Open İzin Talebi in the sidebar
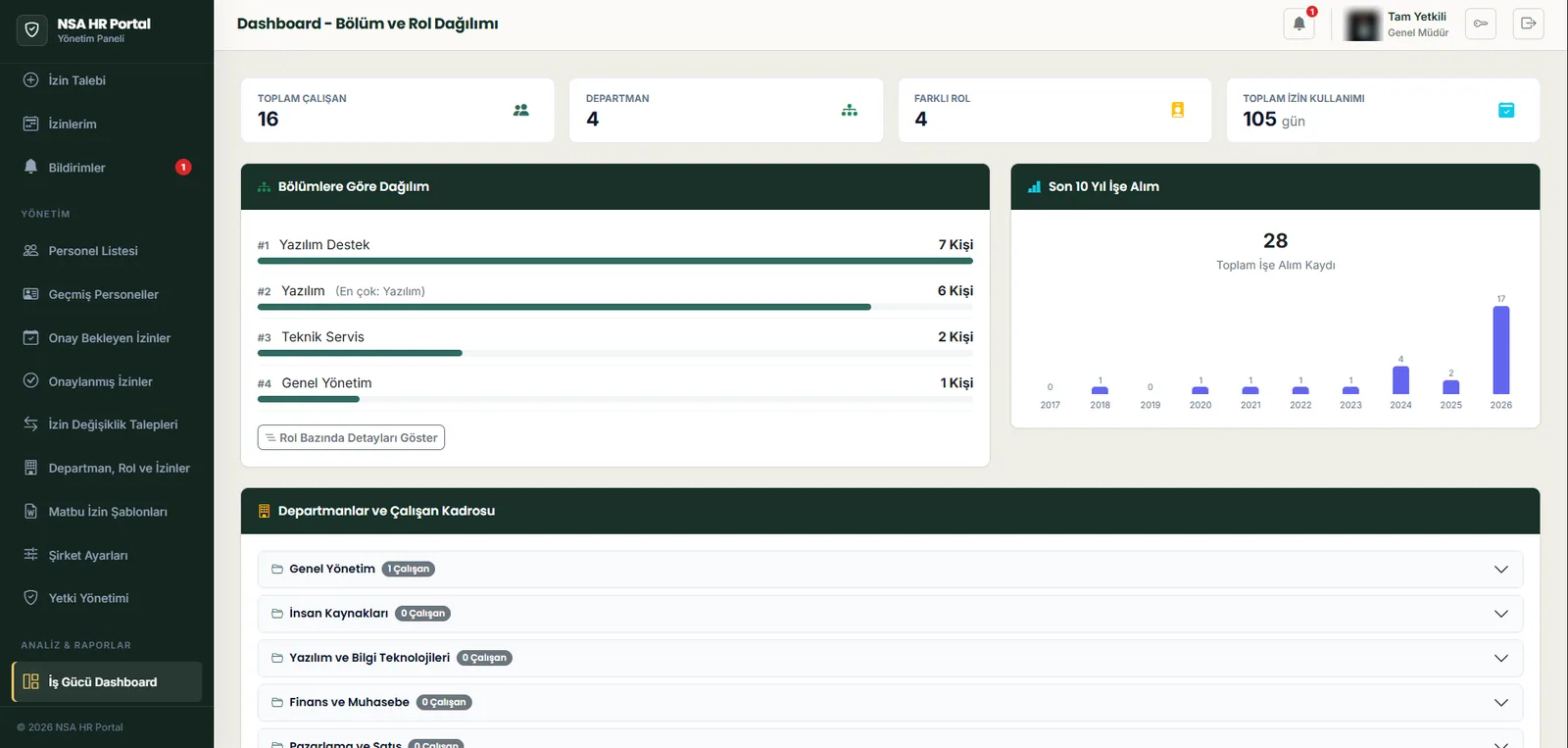The image size is (1568, 748). [107, 80]
